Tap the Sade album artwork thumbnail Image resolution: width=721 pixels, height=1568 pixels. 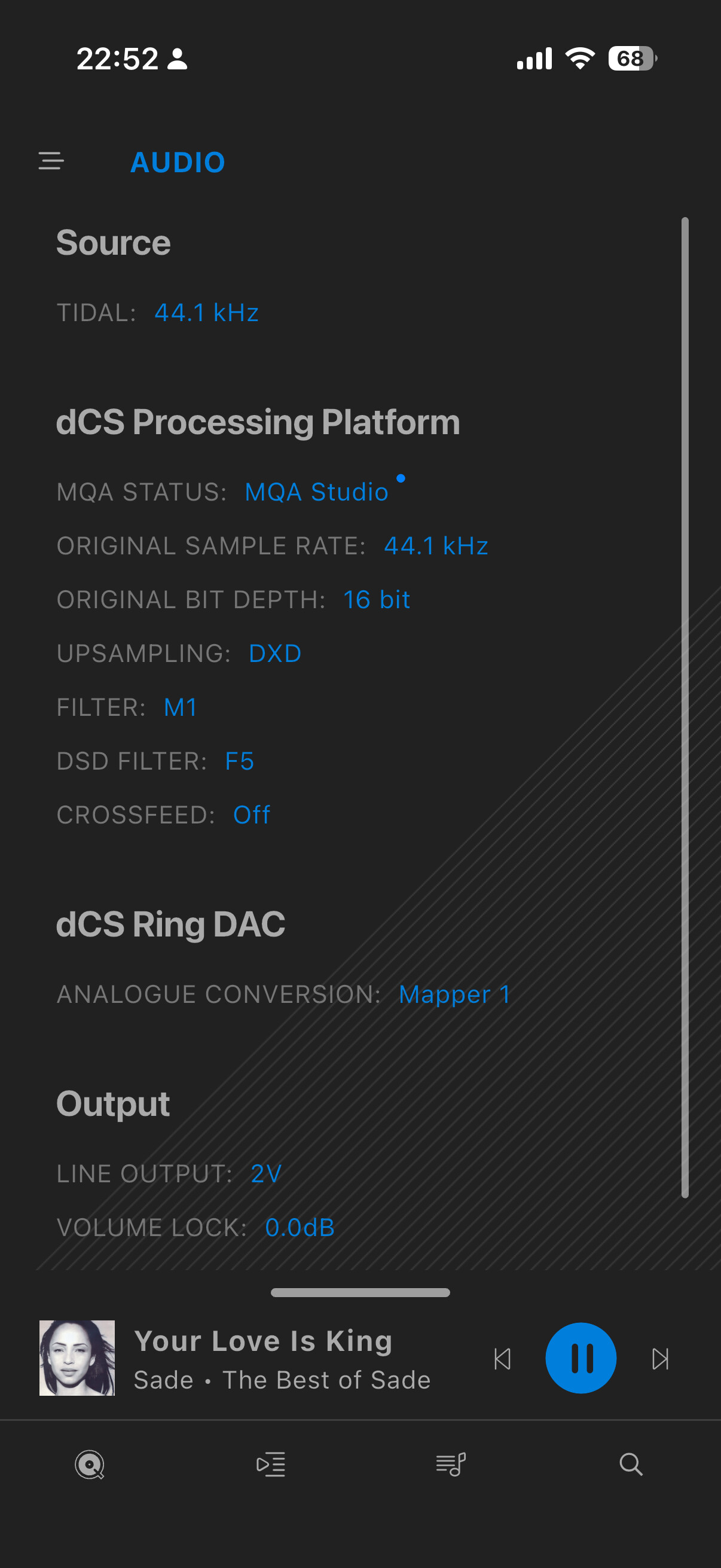click(77, 1358)
